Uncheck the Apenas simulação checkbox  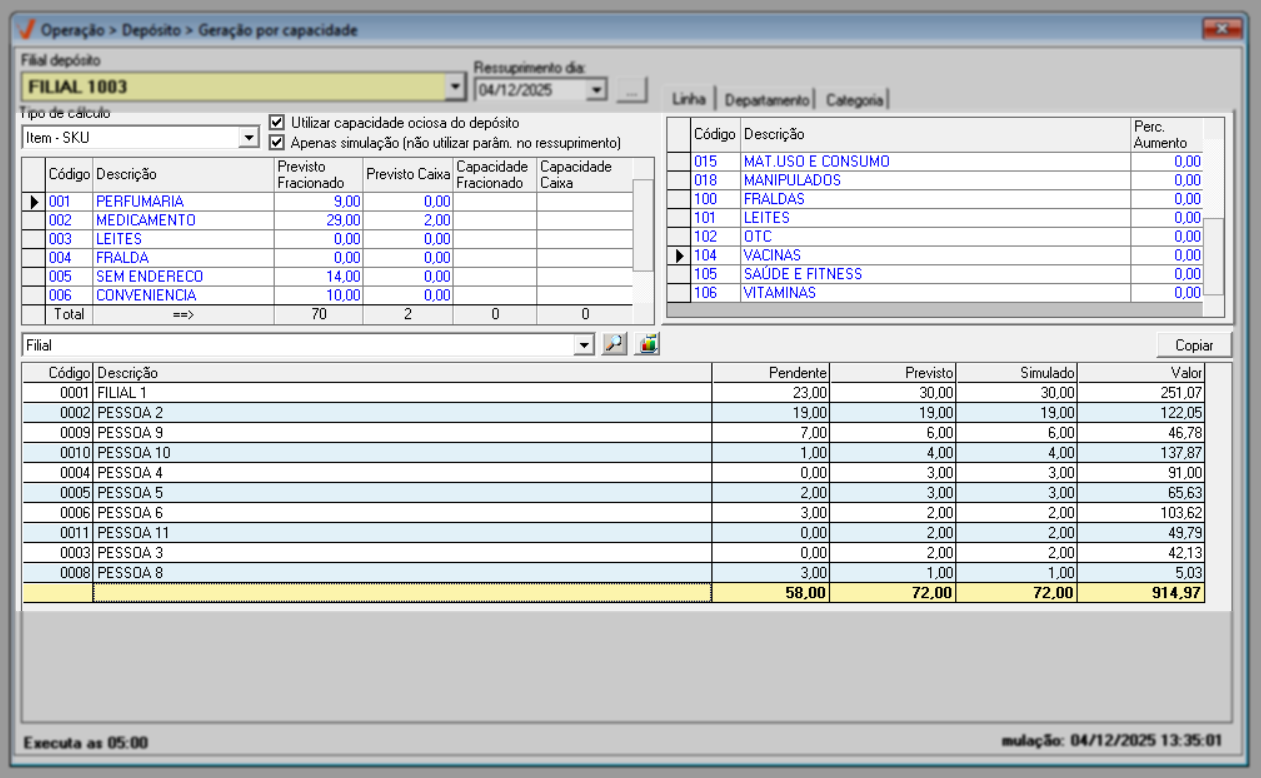pos(277,142)
